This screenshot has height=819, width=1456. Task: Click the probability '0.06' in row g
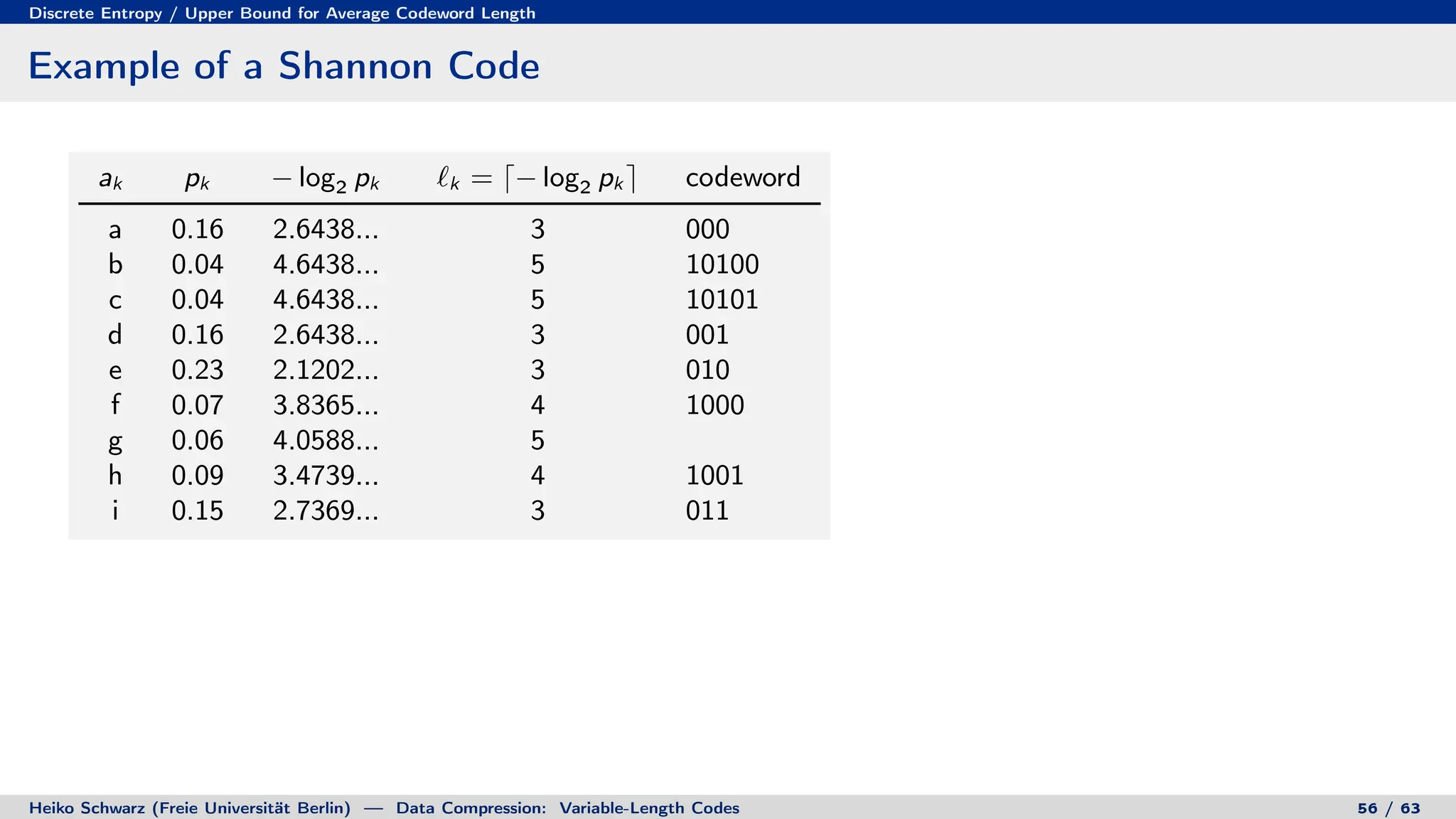click(x=198, y=441)
